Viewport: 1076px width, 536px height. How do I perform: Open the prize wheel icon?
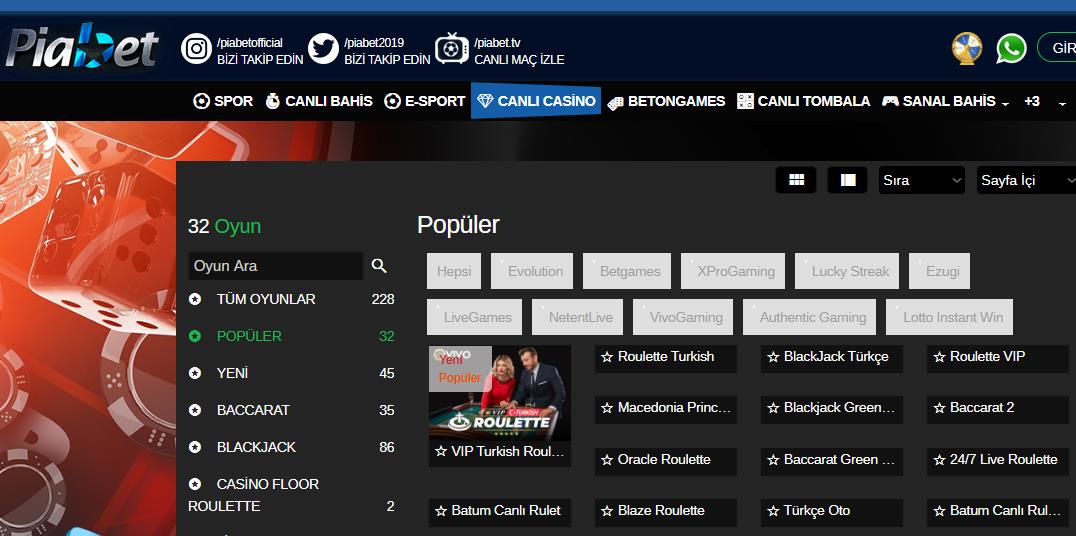coord(967,49)
